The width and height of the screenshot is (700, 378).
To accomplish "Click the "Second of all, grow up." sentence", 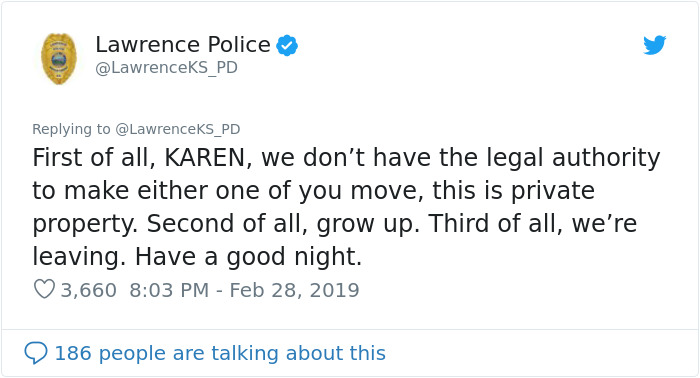I will pos(283,224).
